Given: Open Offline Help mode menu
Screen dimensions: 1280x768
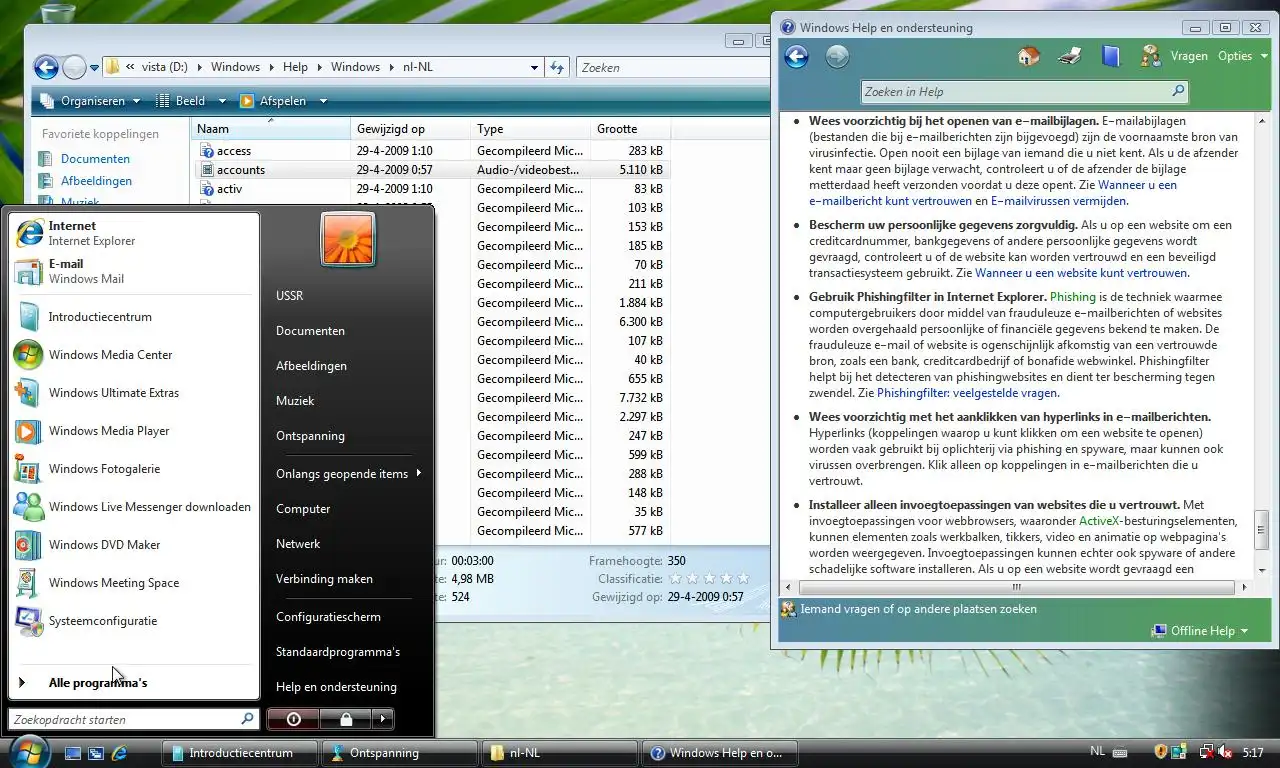Looking at the screenshot, I should [x=1200, y=631].
